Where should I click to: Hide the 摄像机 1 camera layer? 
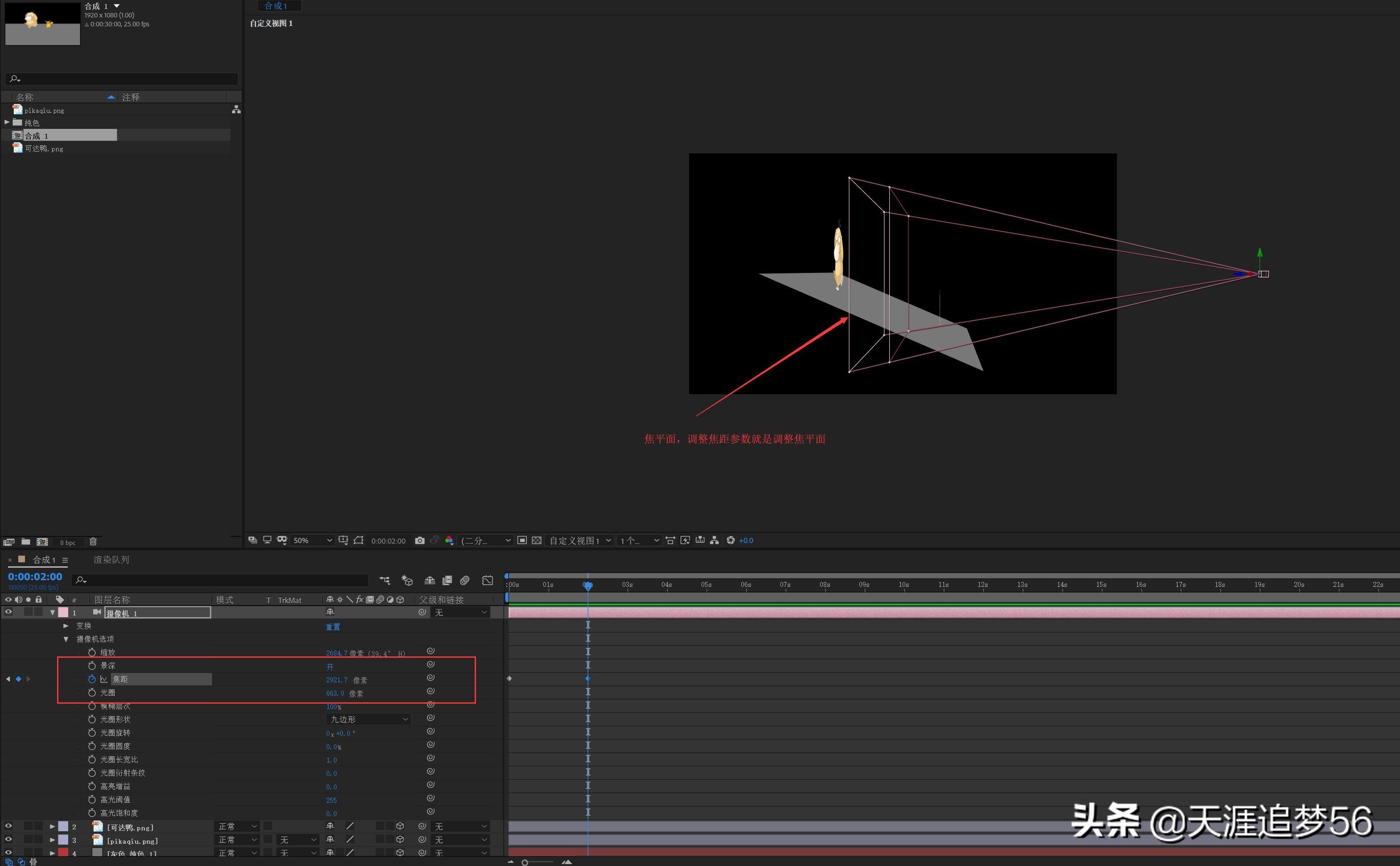point(8,612)
